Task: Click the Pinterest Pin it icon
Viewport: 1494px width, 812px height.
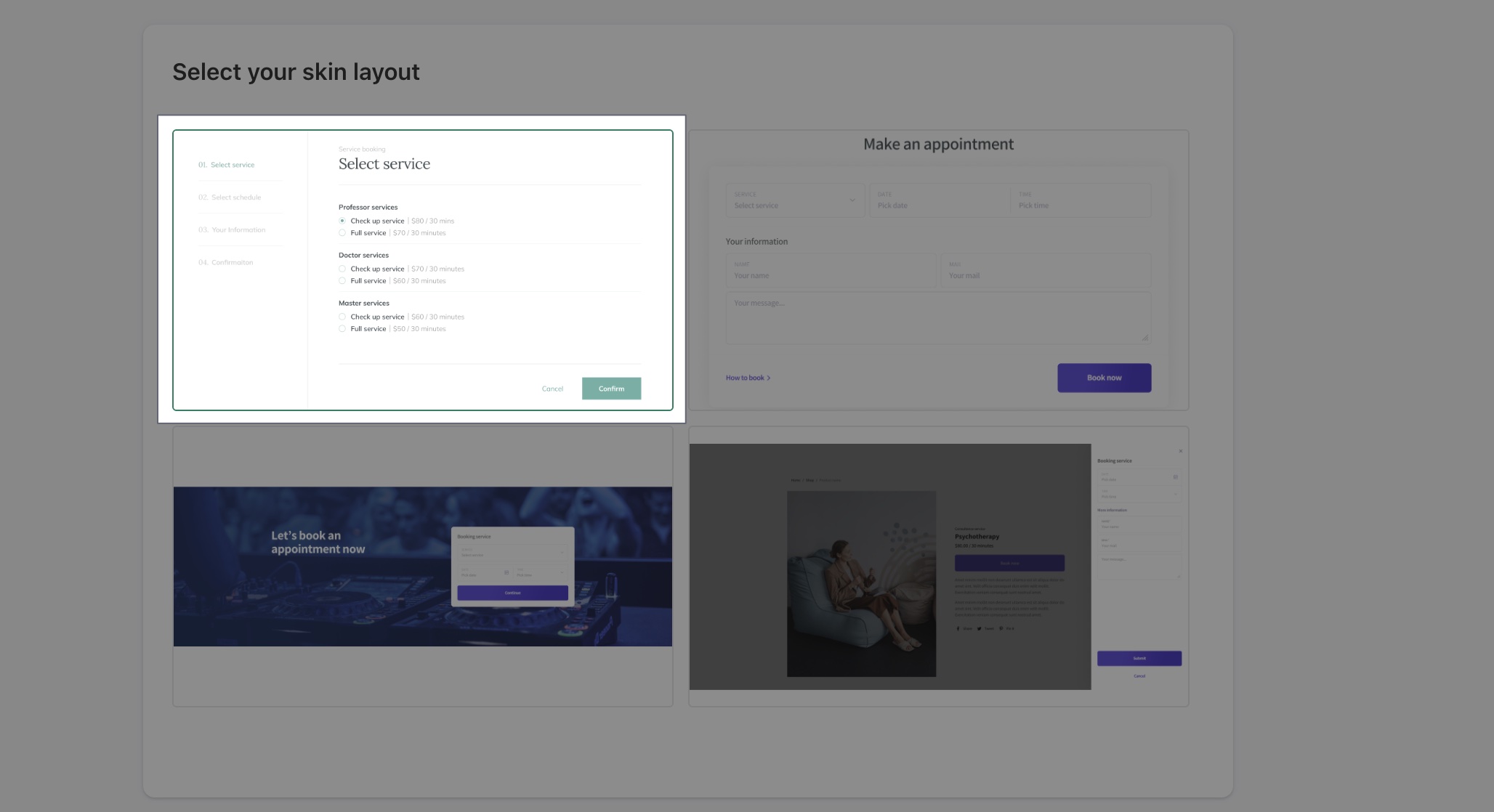Action: pyautogui.click(x=1001, y=628)
